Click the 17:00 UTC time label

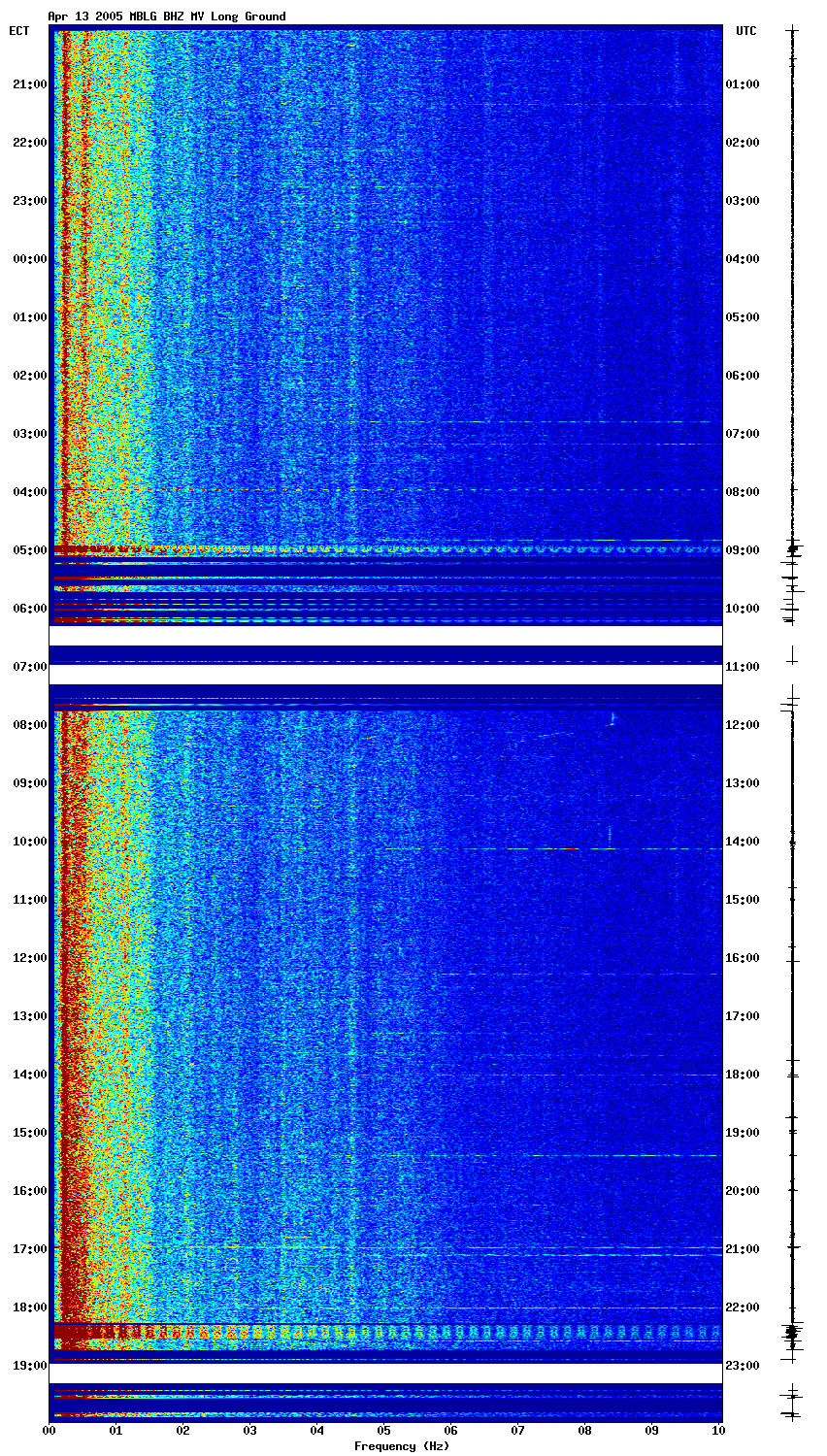743,1016
